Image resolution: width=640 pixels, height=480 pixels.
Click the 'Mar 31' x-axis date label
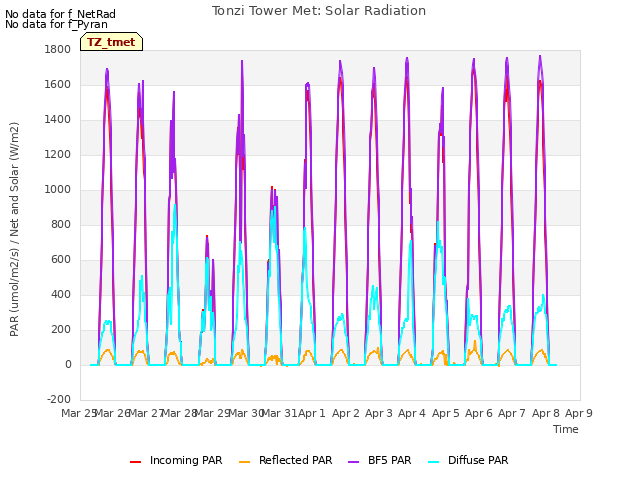coord(279,413)
